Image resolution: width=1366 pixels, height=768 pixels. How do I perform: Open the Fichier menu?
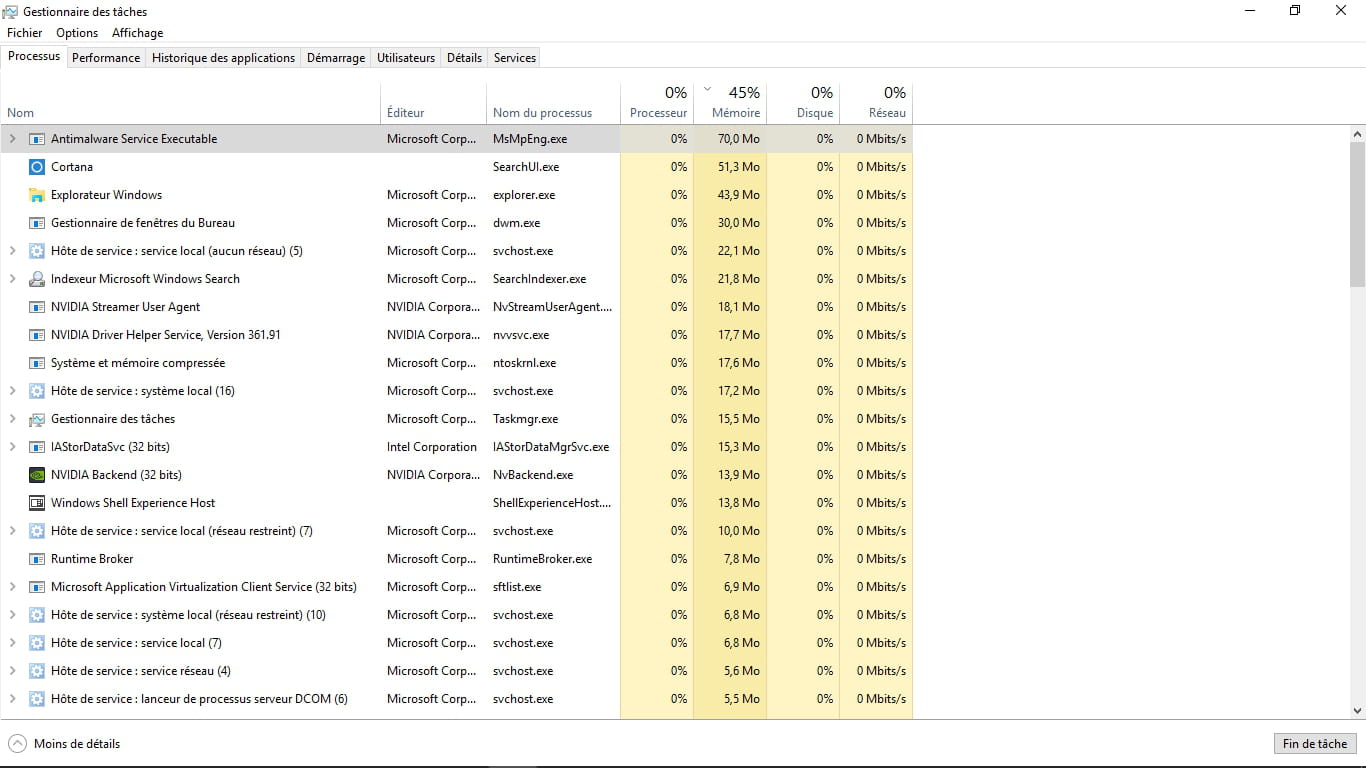click(25, 33)
